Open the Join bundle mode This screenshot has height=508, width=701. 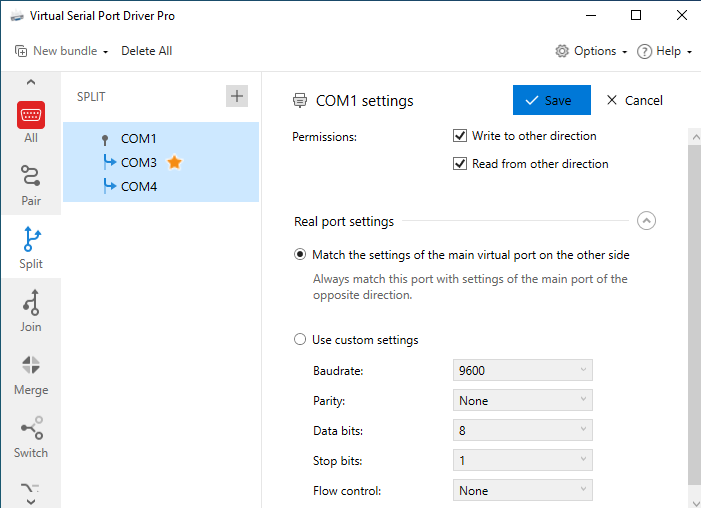pyautogui.click(x=31, y=310)
